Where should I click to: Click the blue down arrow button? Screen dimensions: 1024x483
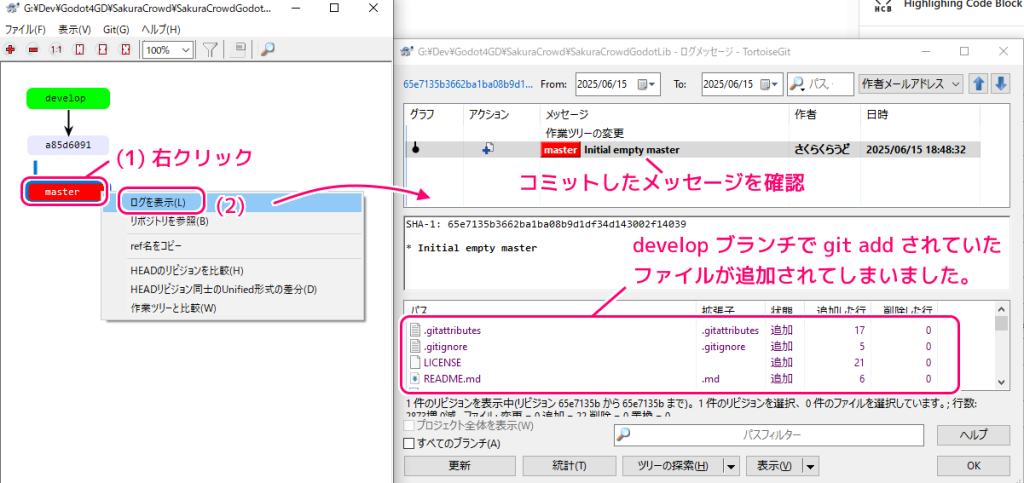pos(1000,84)
